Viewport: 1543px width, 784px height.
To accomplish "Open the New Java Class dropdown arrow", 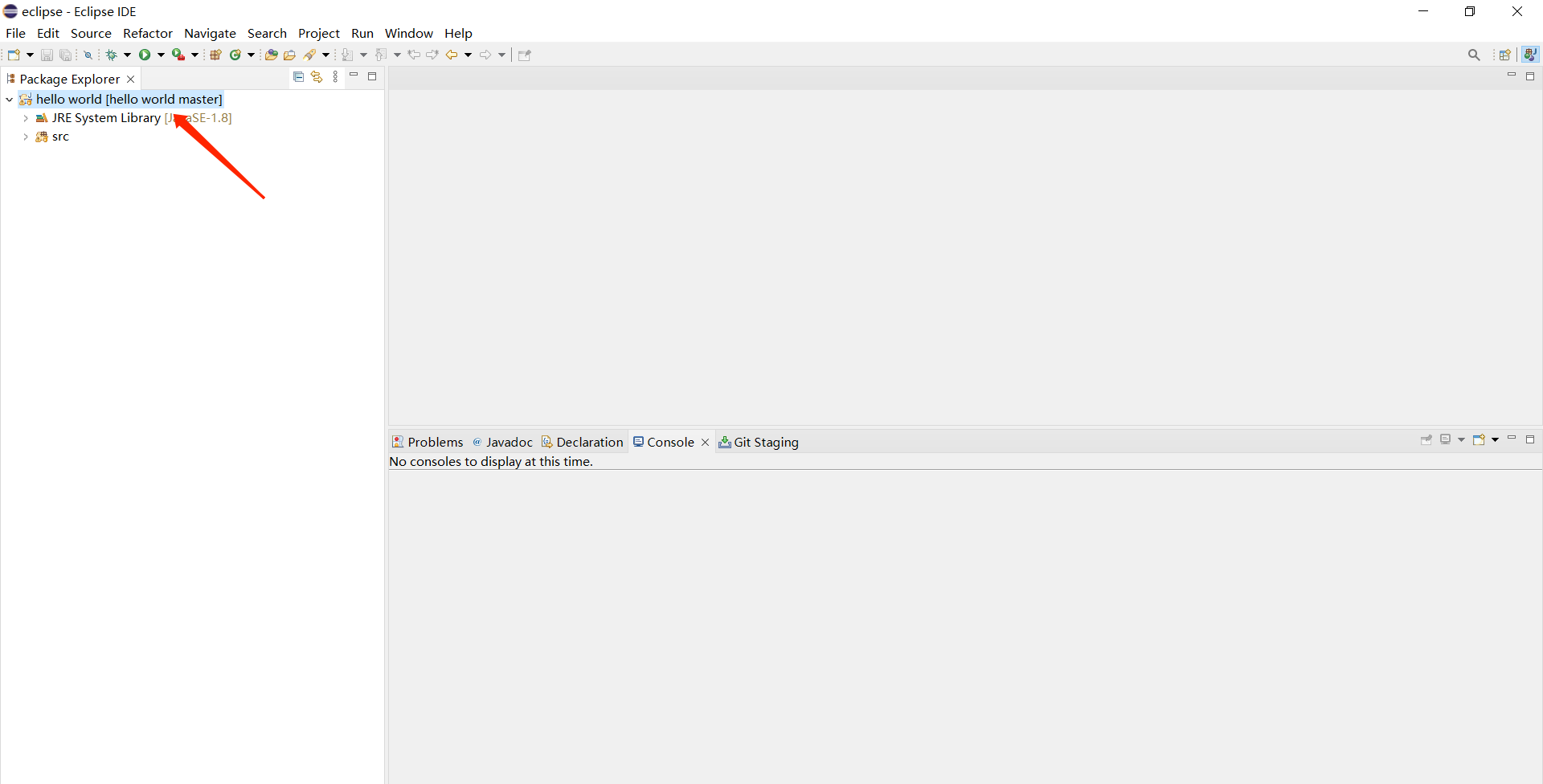I will [251, 55].
